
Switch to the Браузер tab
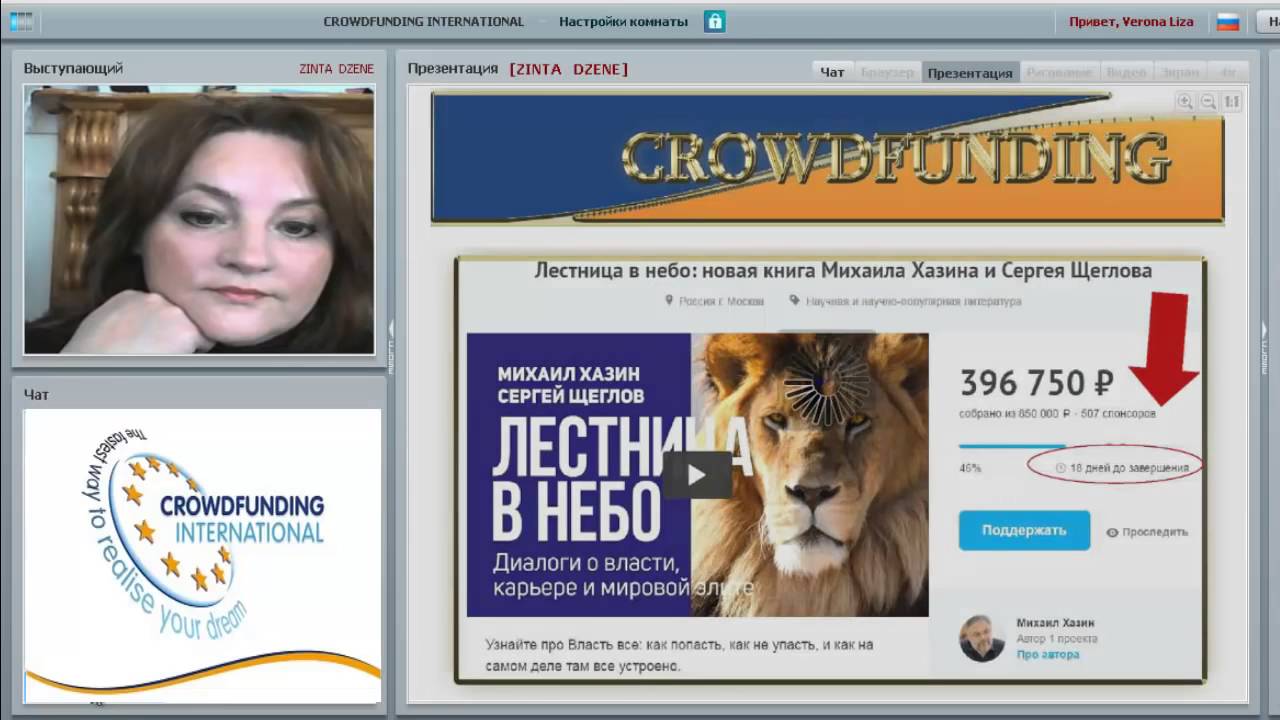tap(887, 72)
